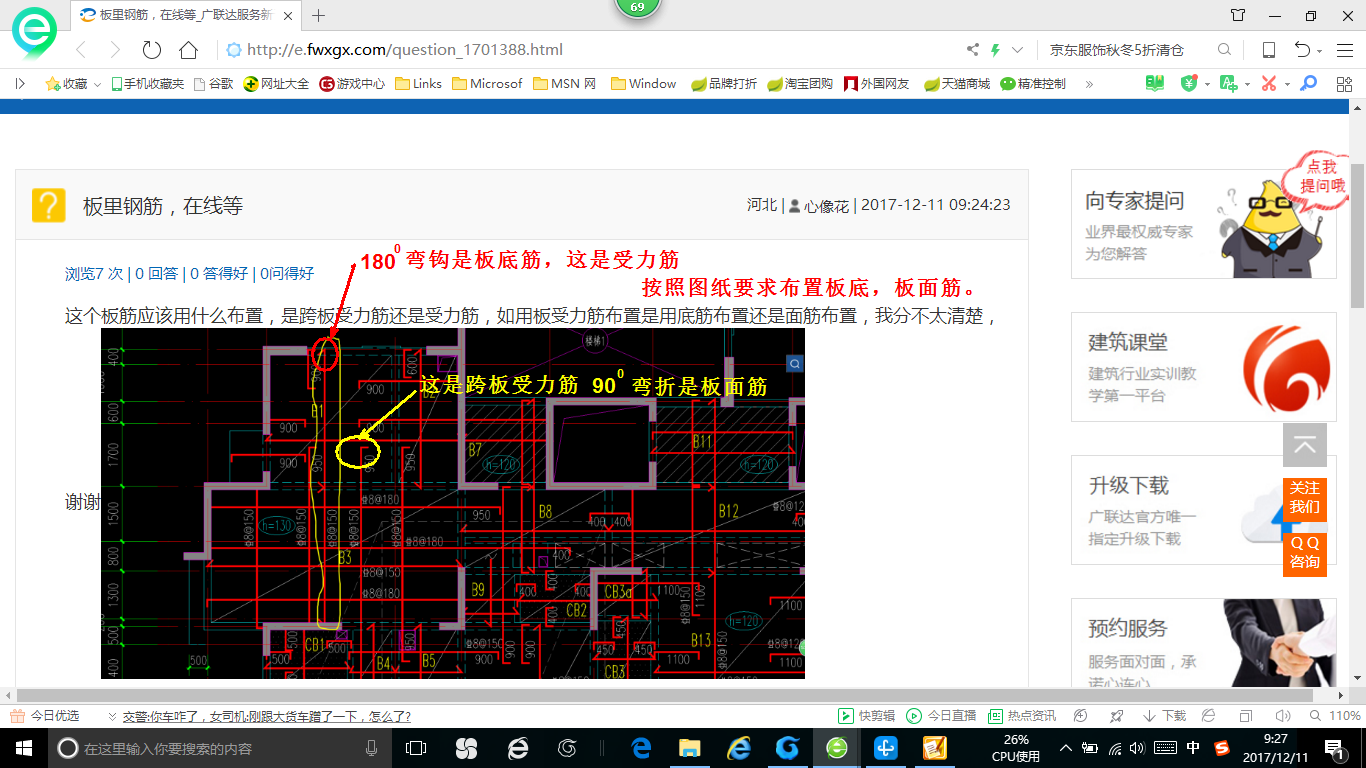Click the Windows Start button
Image resolution: width=1366 pixels, height=768 pixels.
tap(23, 748)
